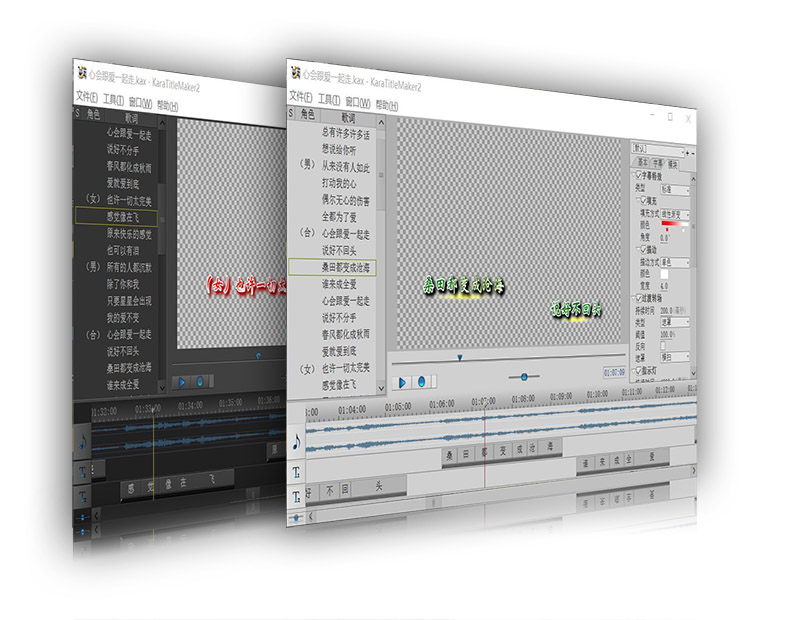The height and width of the screenshot is (620, 800).
Task: Click the lyric list scroll-up arrow in front window
Action: (381, 122)
